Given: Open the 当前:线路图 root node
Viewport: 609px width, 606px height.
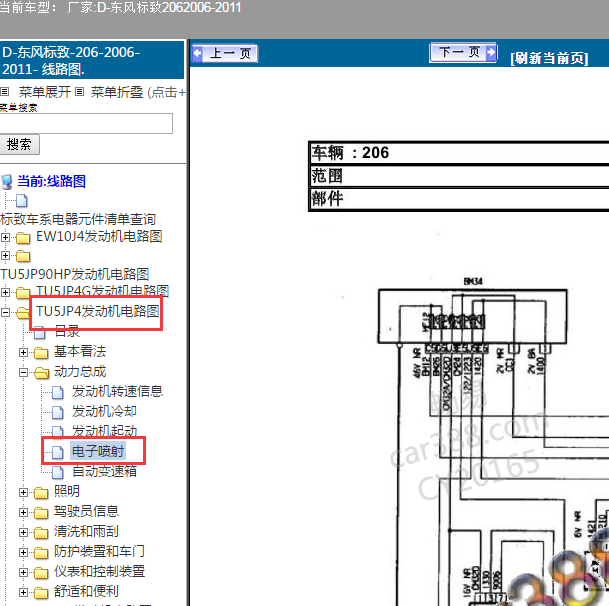Looking at the screenshot, I should pos(52,181).
